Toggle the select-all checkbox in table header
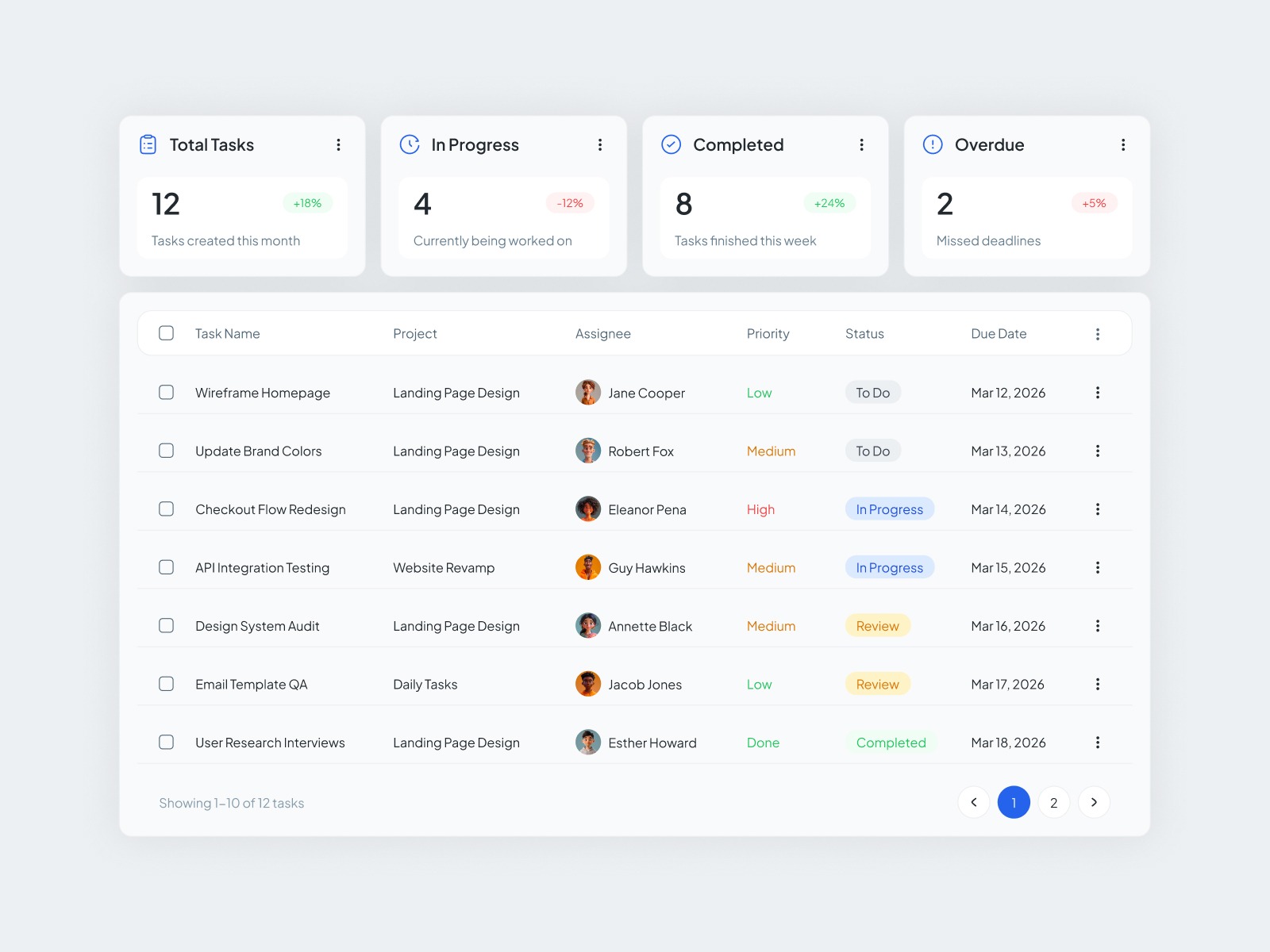 point(166,333)
